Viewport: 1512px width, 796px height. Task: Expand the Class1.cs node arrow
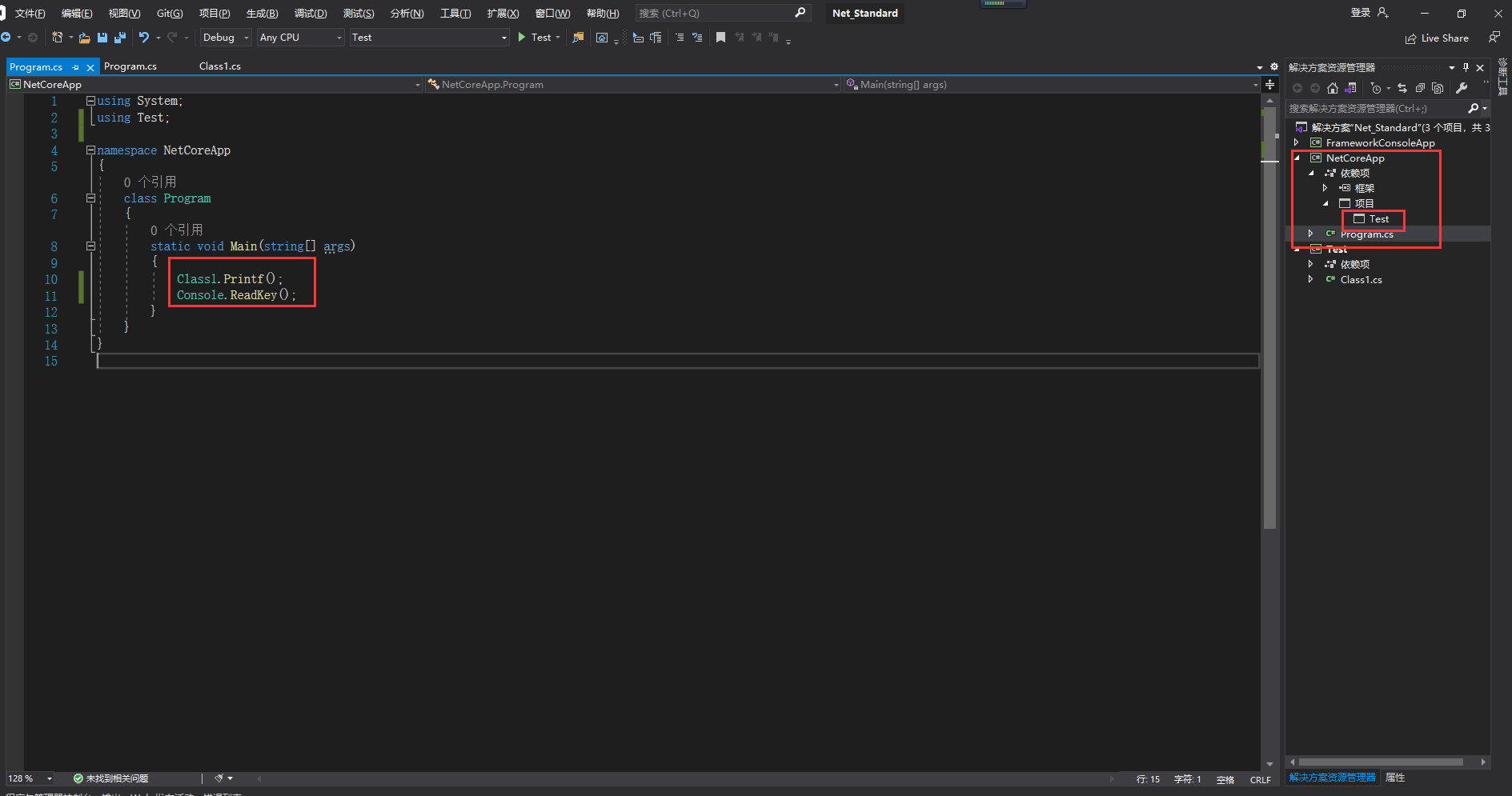1311,279
